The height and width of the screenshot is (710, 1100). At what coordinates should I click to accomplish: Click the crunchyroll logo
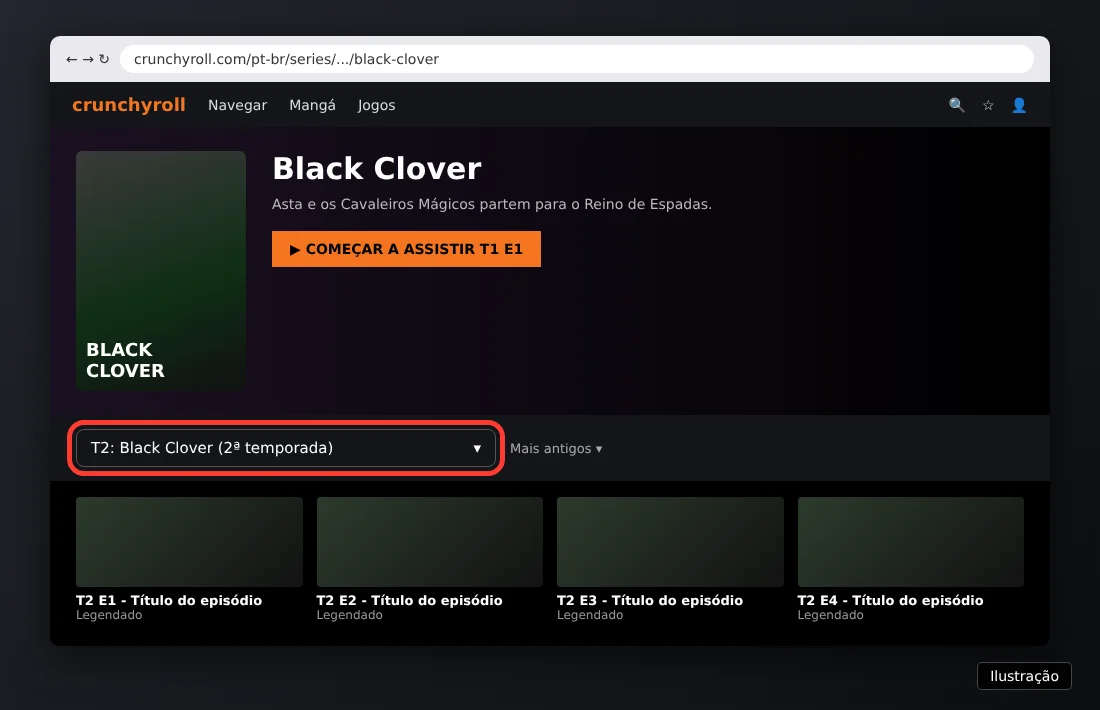click(x=129, y=105)
